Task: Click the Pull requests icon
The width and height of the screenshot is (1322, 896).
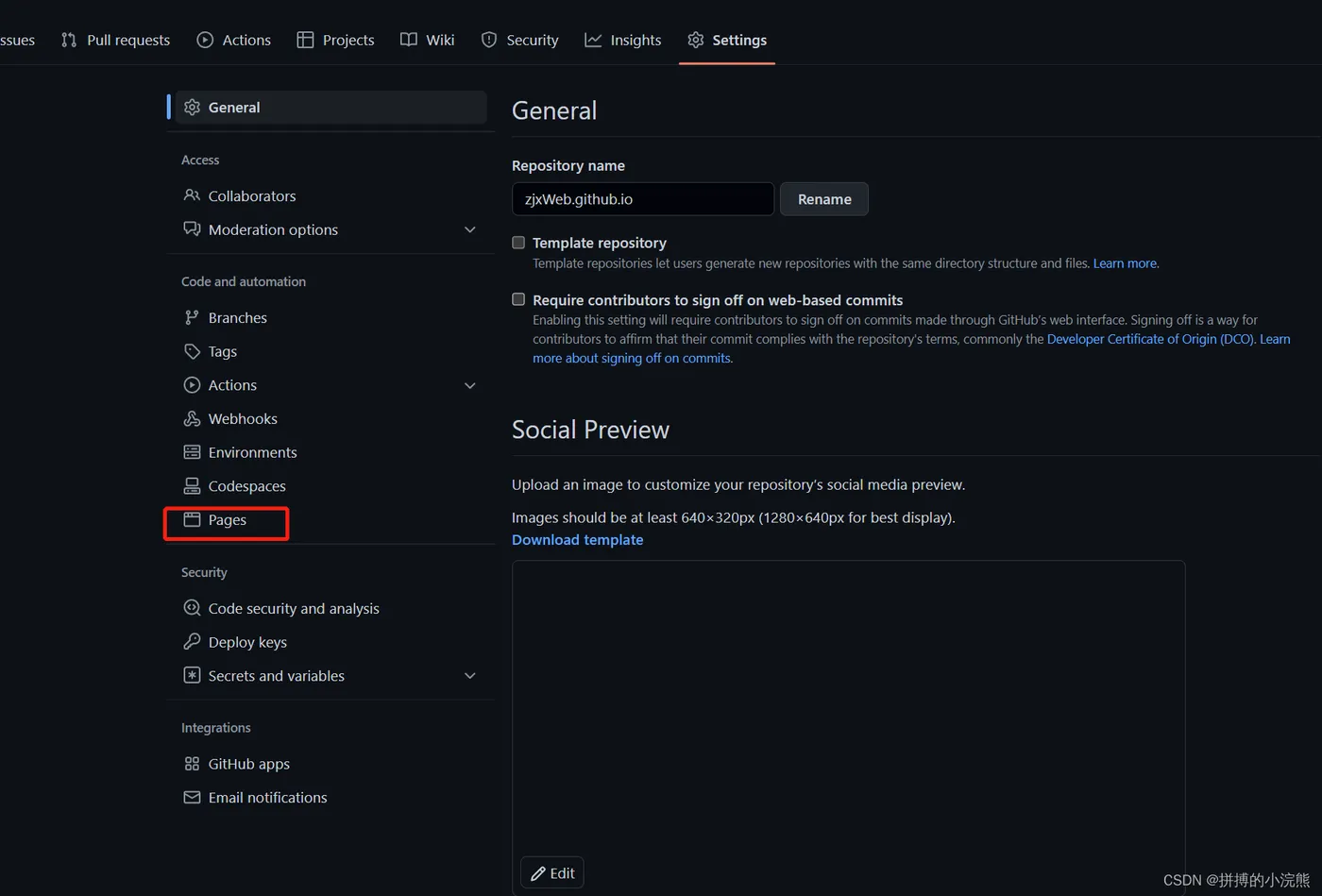Action: click(x=69, y=40)
